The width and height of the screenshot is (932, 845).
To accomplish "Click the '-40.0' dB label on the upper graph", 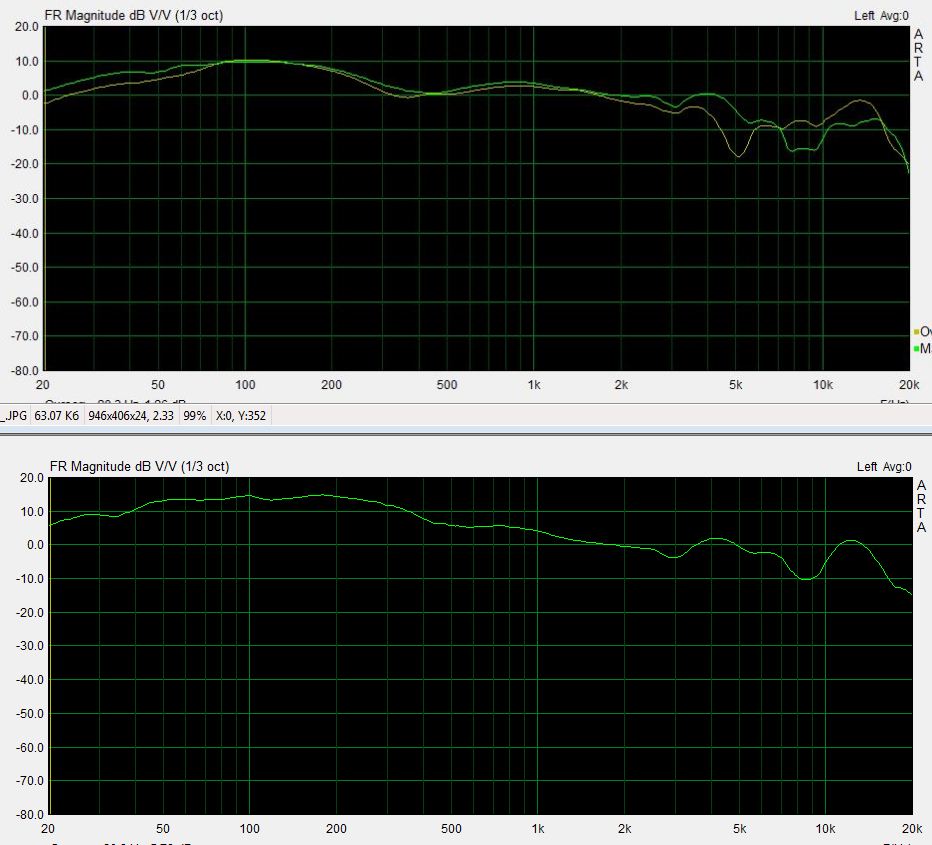I will coord(25,233).
